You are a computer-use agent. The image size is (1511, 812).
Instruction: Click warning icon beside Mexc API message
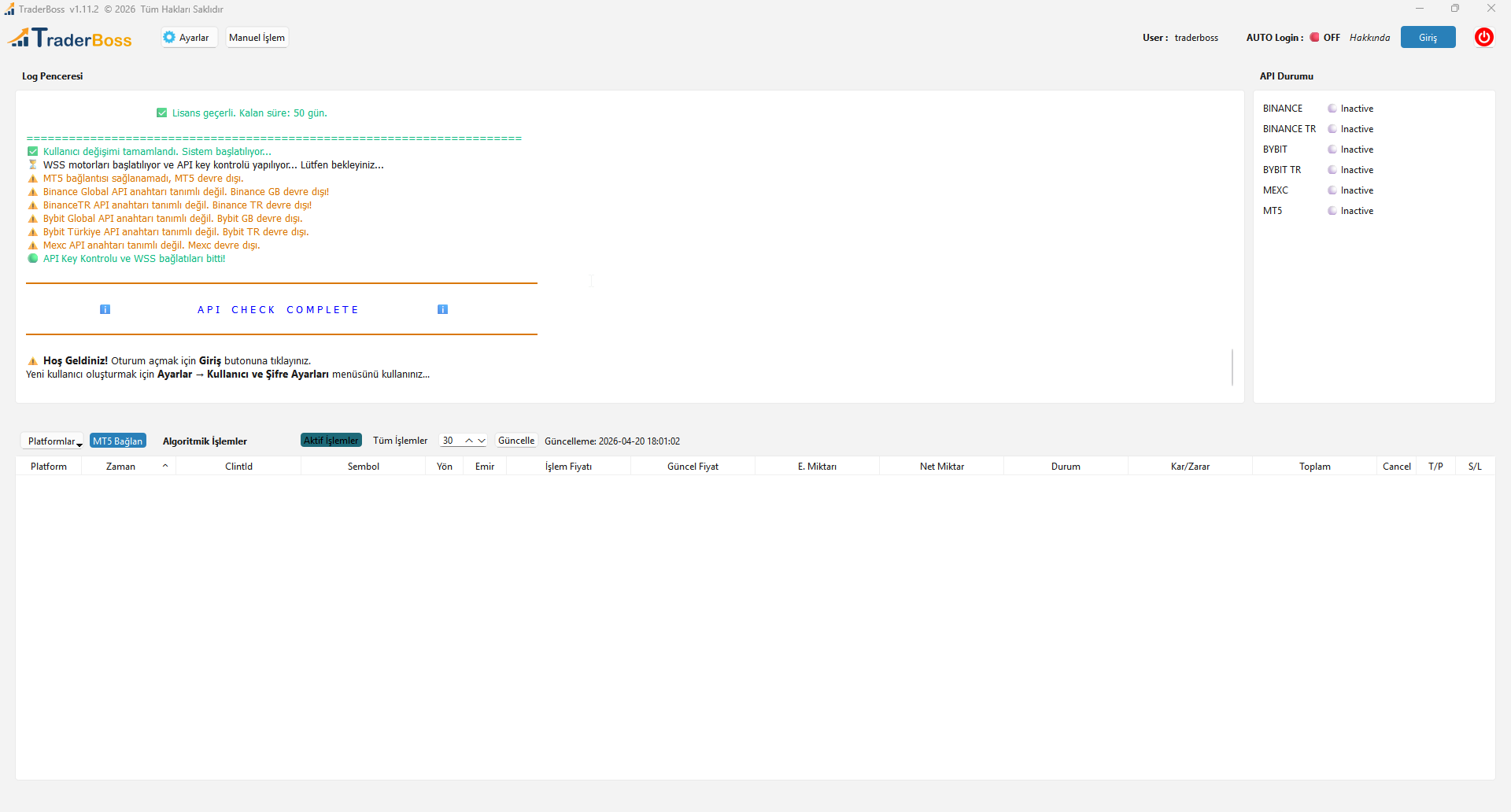[x=32, y=245]
